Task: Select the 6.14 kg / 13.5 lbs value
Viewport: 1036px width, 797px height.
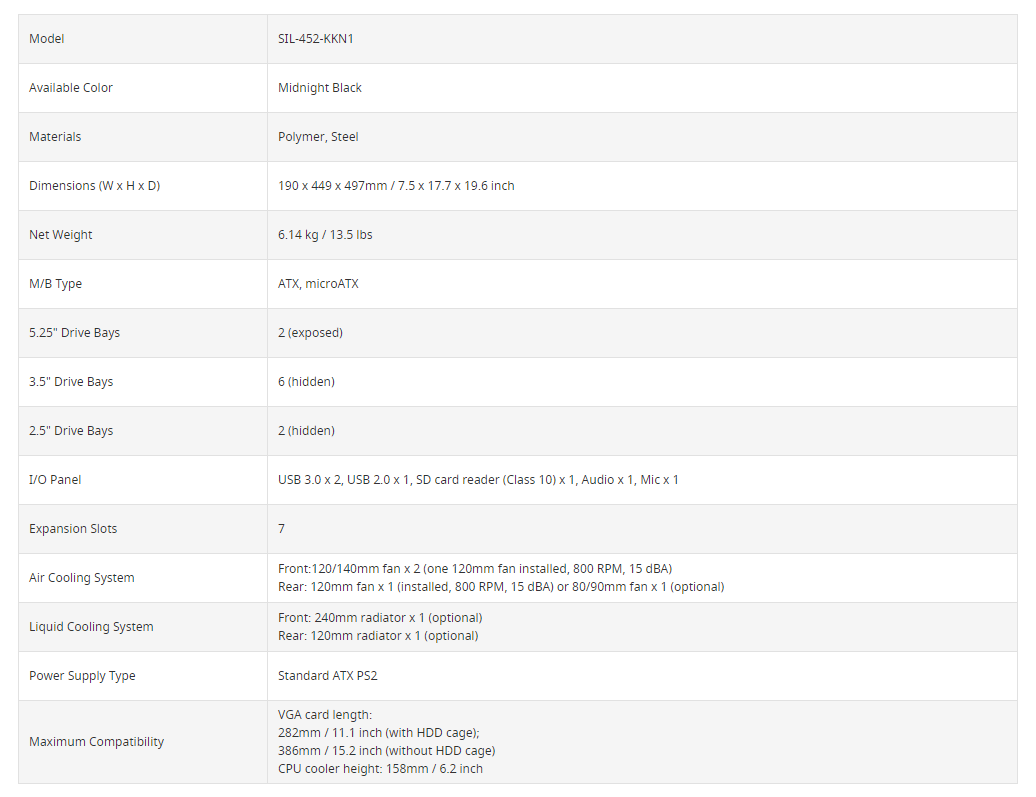Action: (x=325, y=235)
